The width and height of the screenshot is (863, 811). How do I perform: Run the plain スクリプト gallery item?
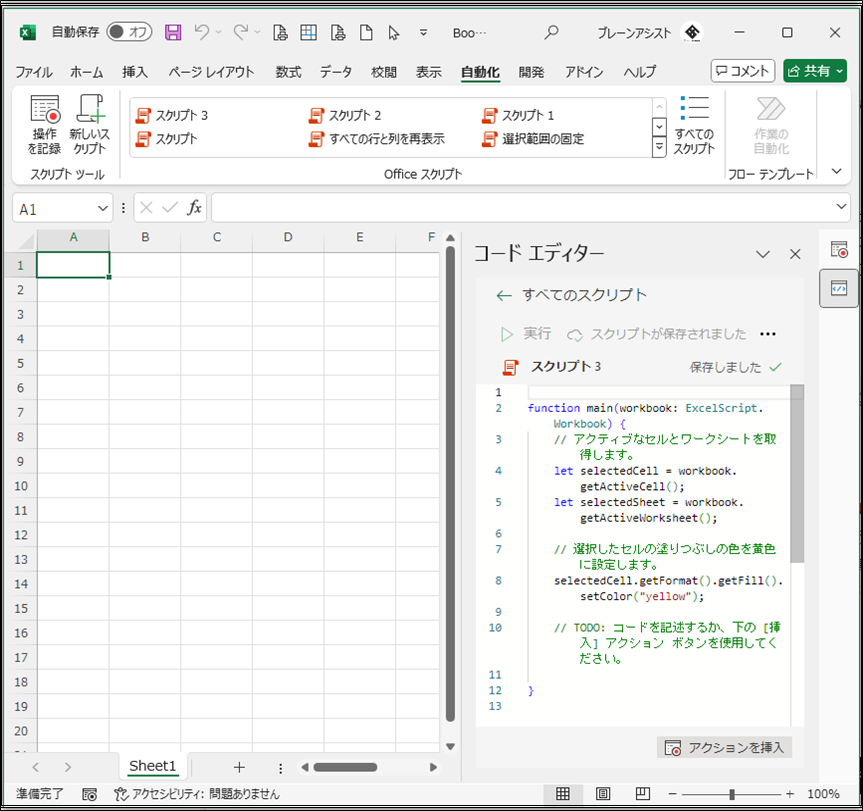point(166,139)
